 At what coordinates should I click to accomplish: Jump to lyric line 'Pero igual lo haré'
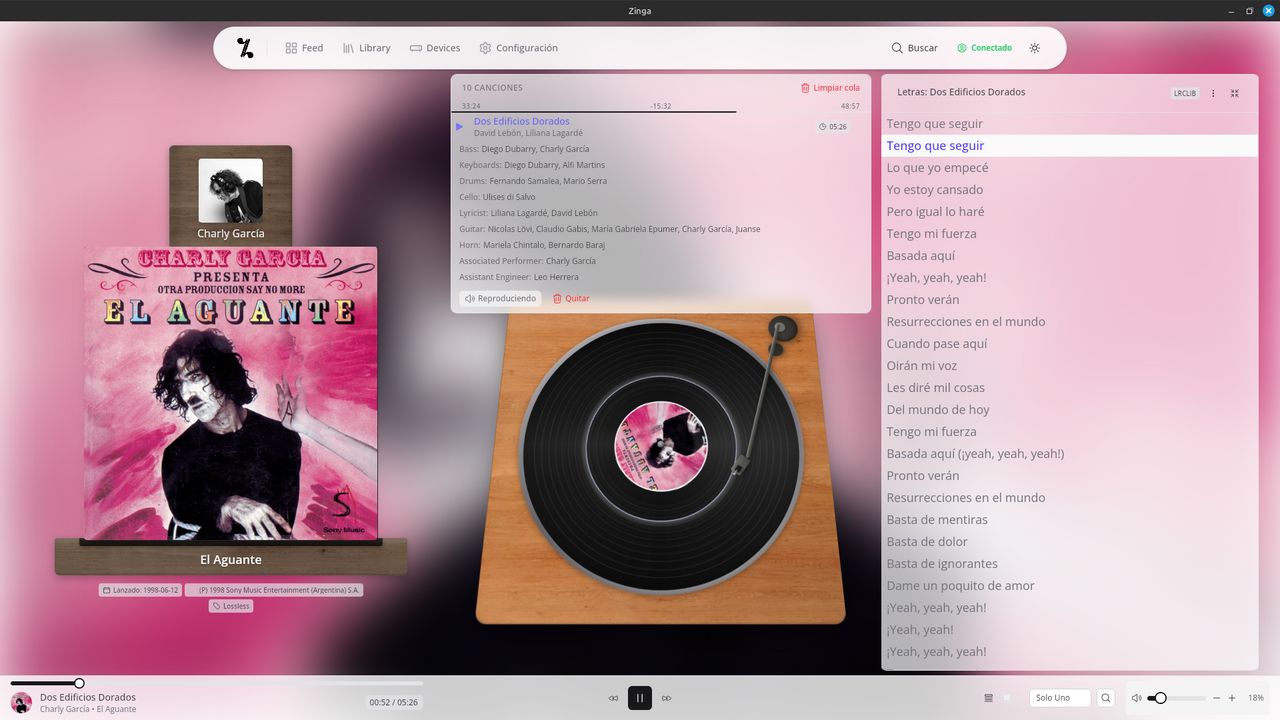coord(1070,212)
